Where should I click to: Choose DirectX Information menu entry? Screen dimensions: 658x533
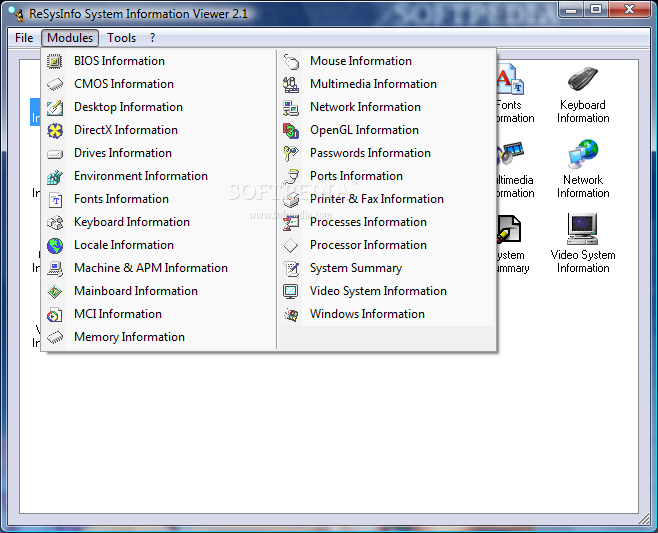click(159, 131)
